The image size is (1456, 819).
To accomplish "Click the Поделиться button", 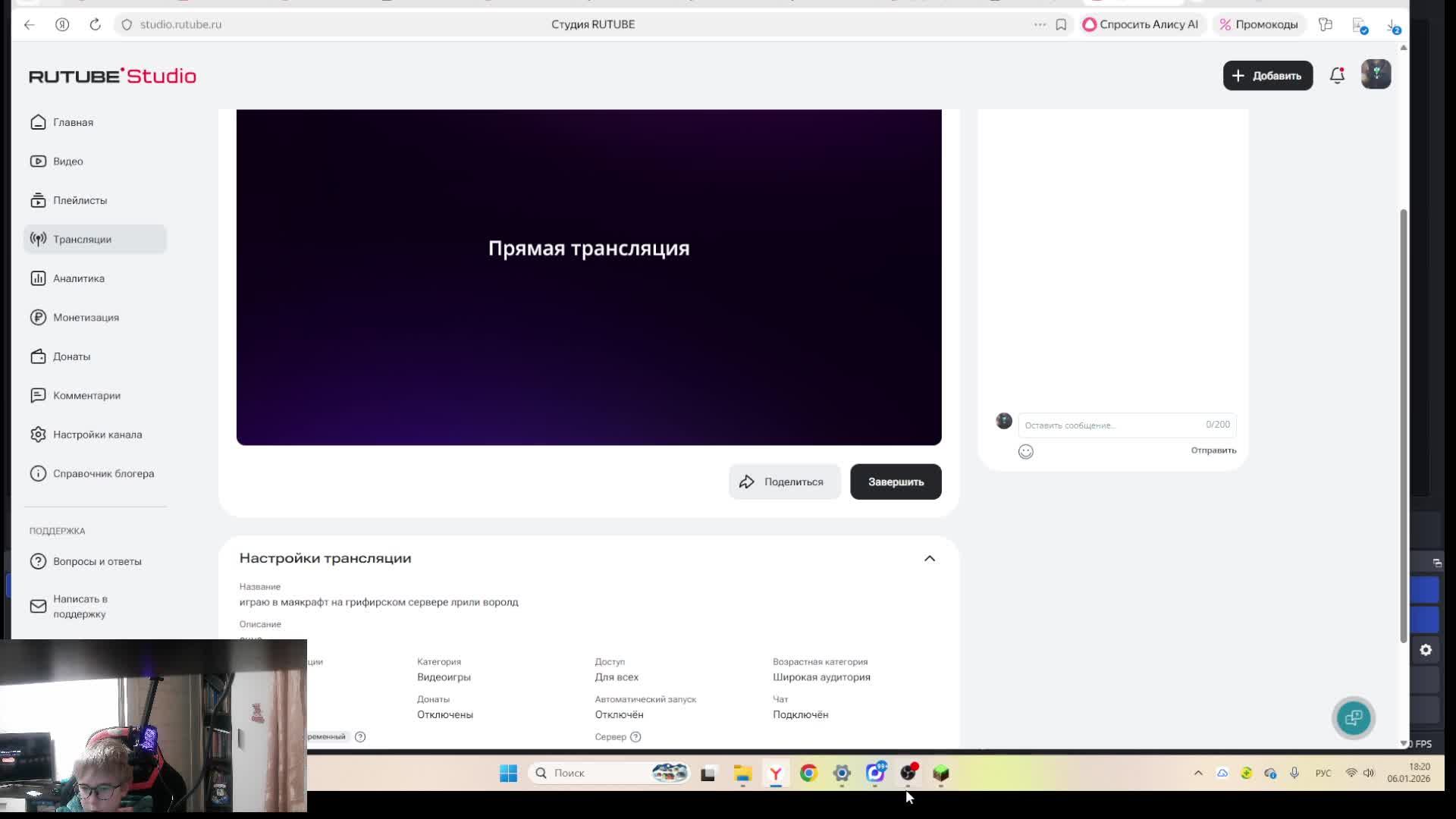I will (x=784, y=482).
